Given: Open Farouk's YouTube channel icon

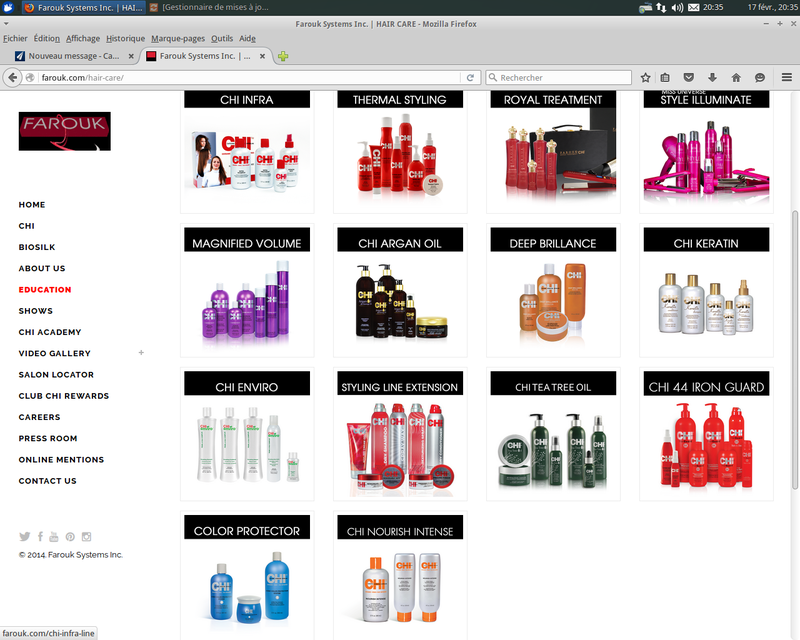Looking at the screenshot, I should (x=54, y=536).
